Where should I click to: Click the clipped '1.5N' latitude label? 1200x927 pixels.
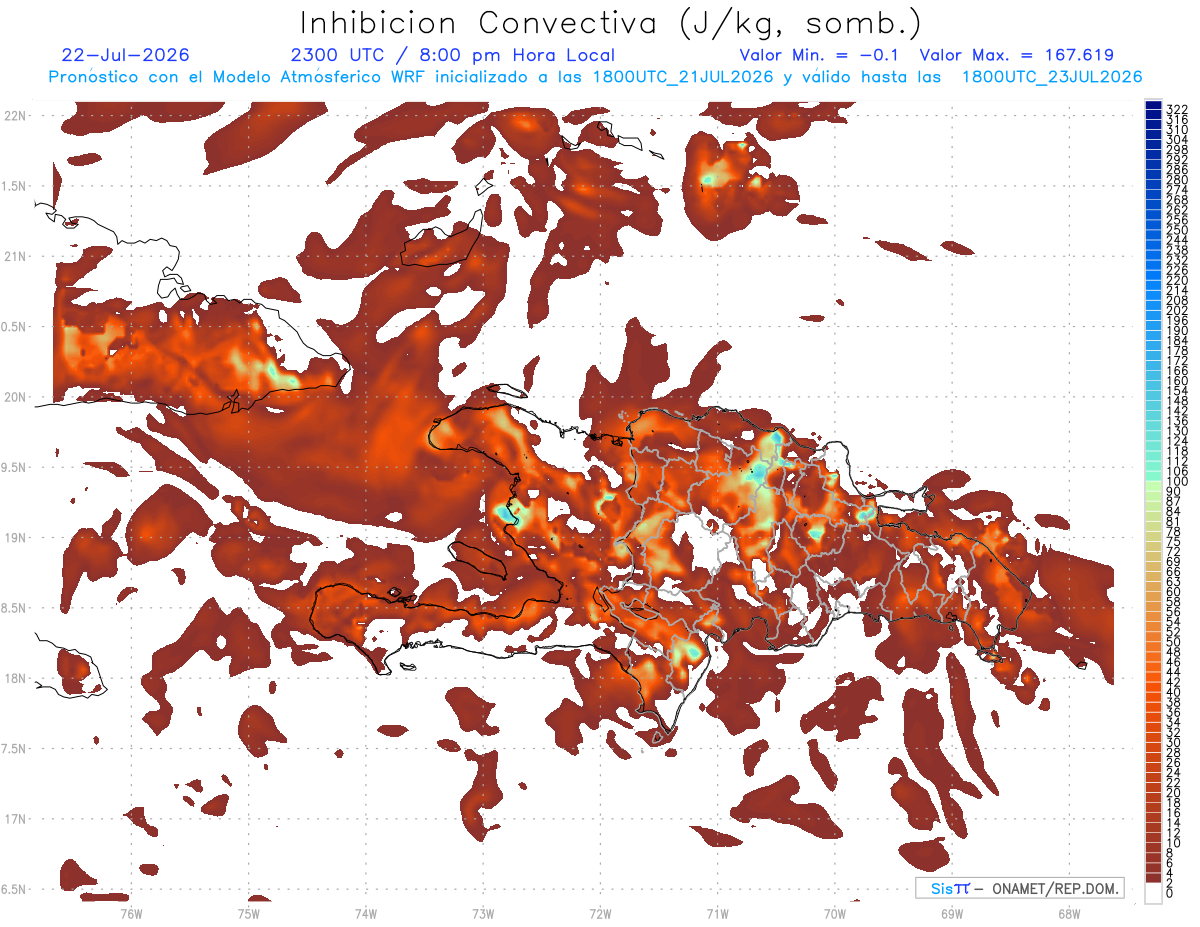tap(14, 186)
